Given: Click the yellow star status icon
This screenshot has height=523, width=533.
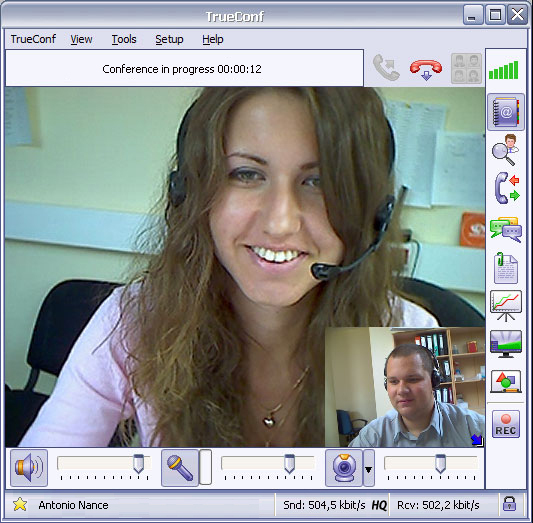Looking at the screenshot, I should tap(20, 504).
